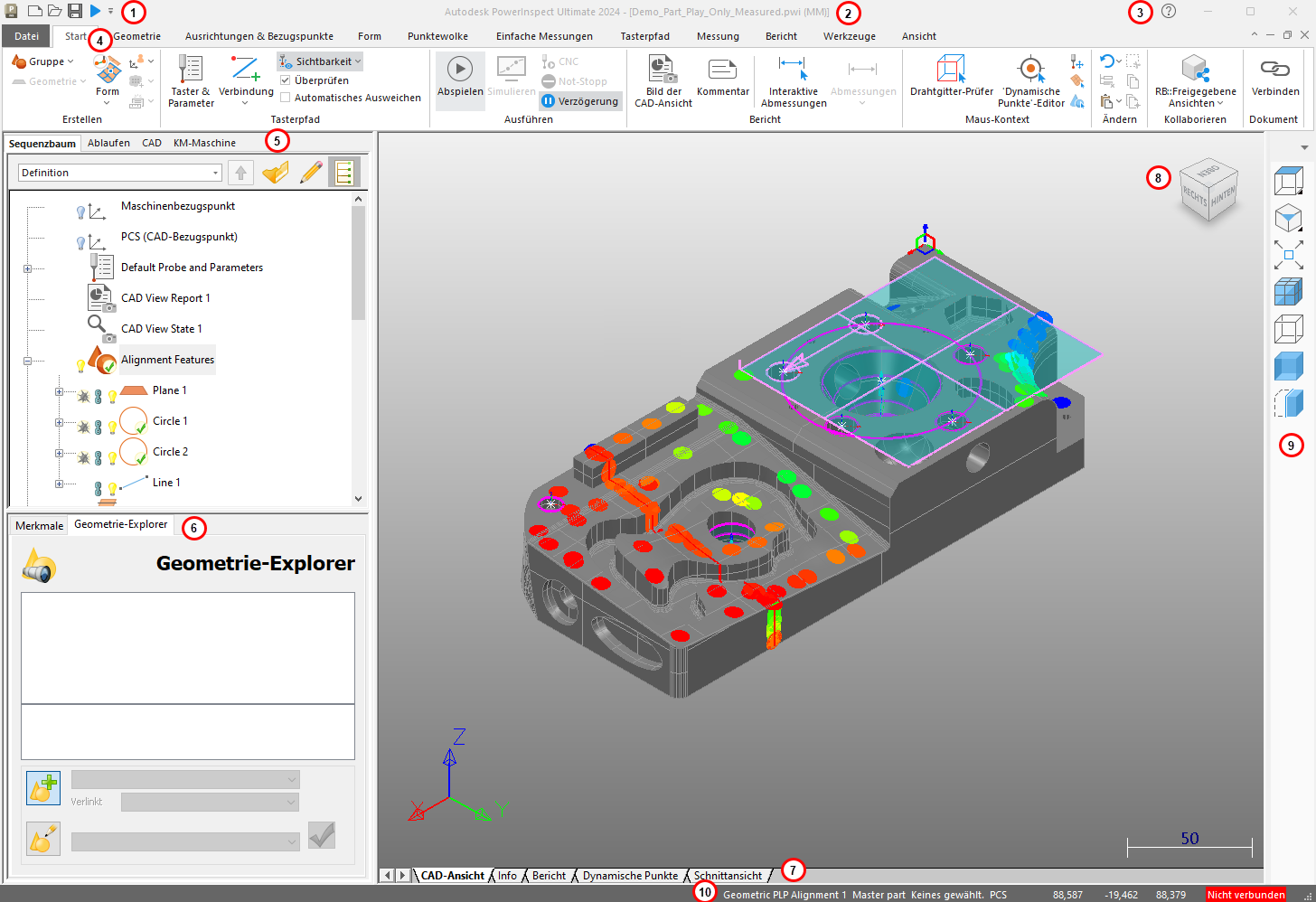This screenshot has width=1316, height=902.
Task: Expand the Verbindung dropdown arrow
Action: (x=245, y=103)
